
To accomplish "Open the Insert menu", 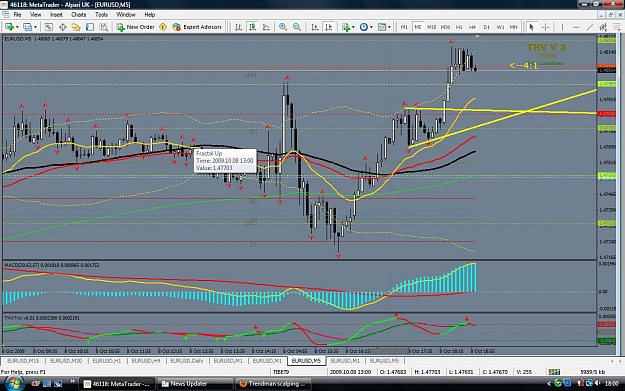I will click(56, 15).
